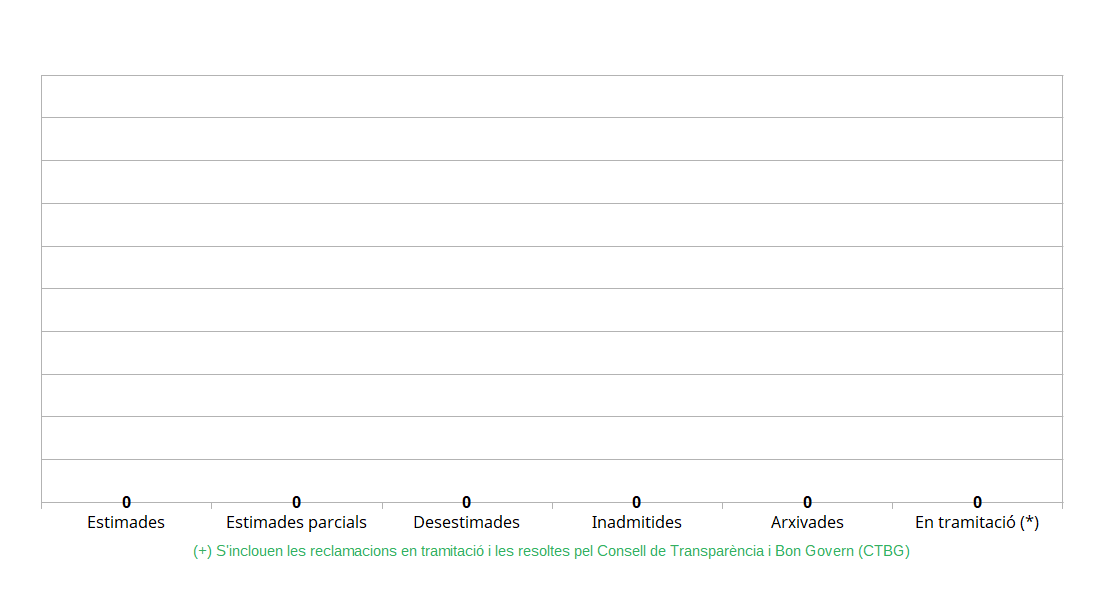Screen dimensions: 1119x612
Task: Click the 0 value above Estimades
Action: tap(126, 502)
